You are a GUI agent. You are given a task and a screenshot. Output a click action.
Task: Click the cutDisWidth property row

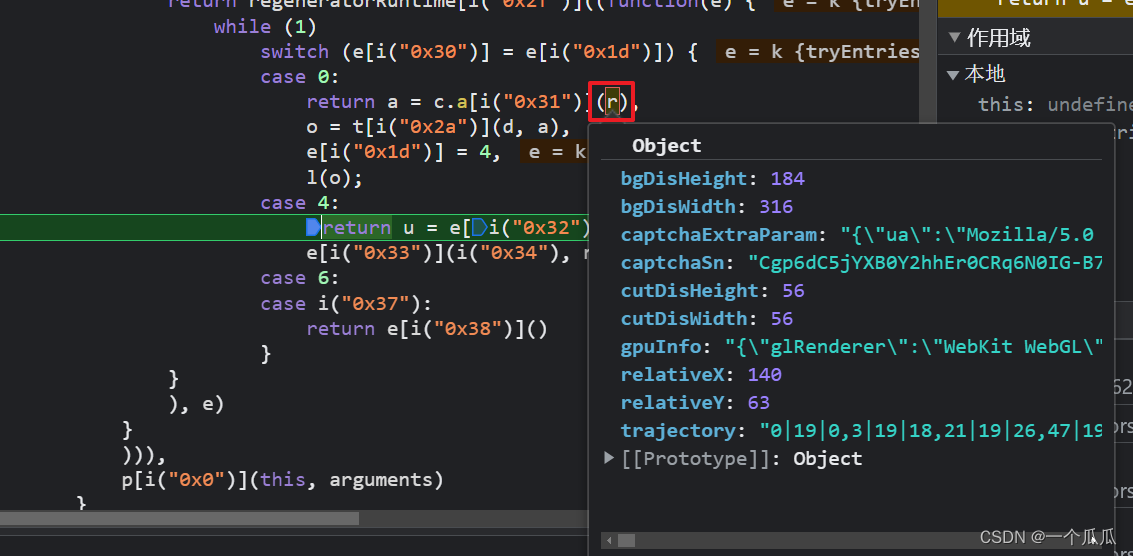pos(707,319)
